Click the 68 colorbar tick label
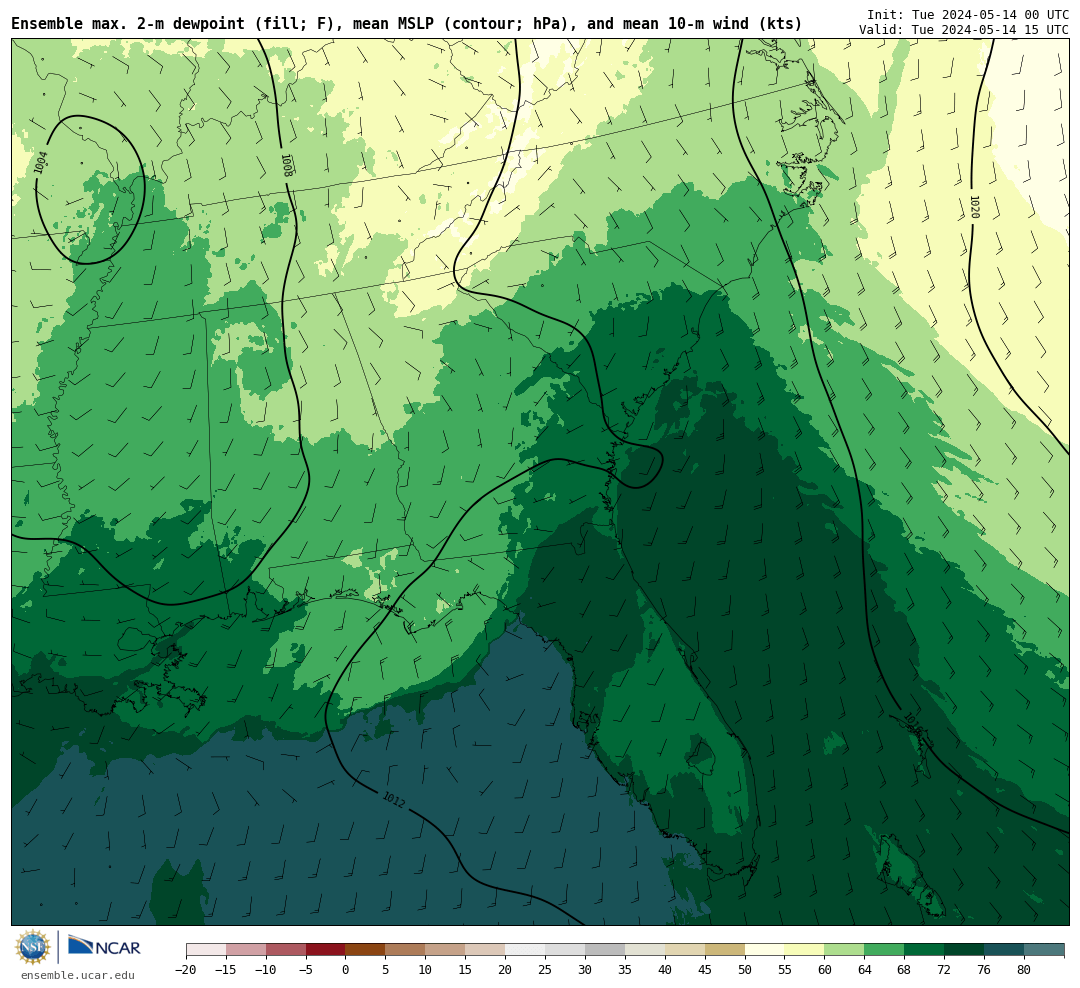Viewport: 1080px width, 988px height. [905, 969]
